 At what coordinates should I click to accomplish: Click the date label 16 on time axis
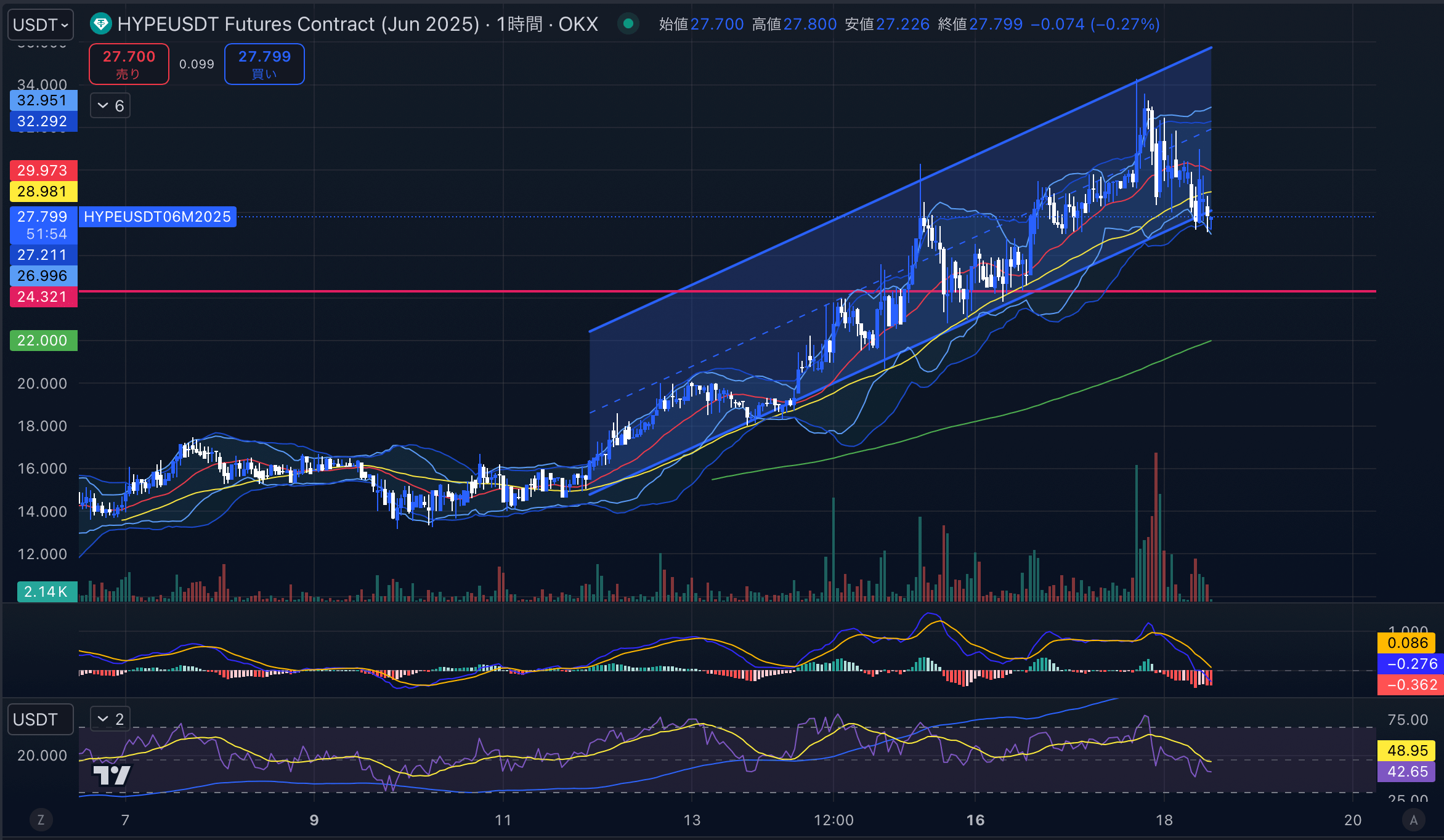pos(975,820)
